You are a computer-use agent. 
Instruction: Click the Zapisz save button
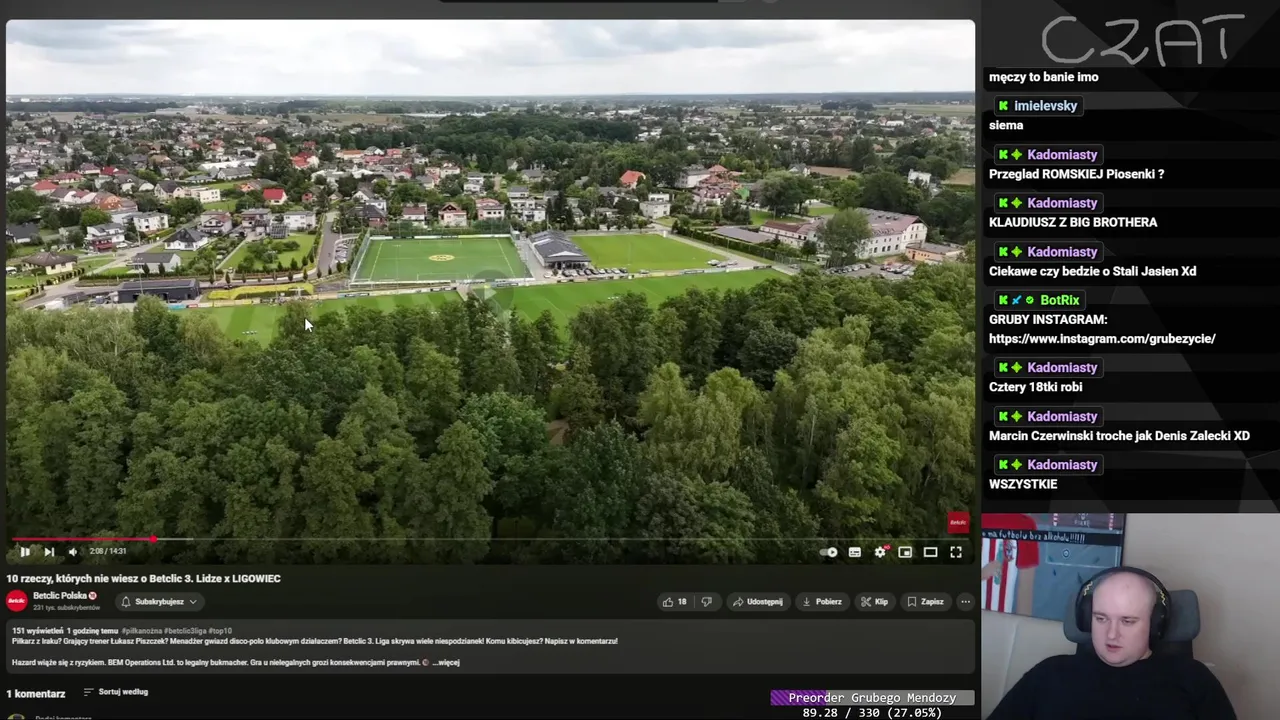925,602
